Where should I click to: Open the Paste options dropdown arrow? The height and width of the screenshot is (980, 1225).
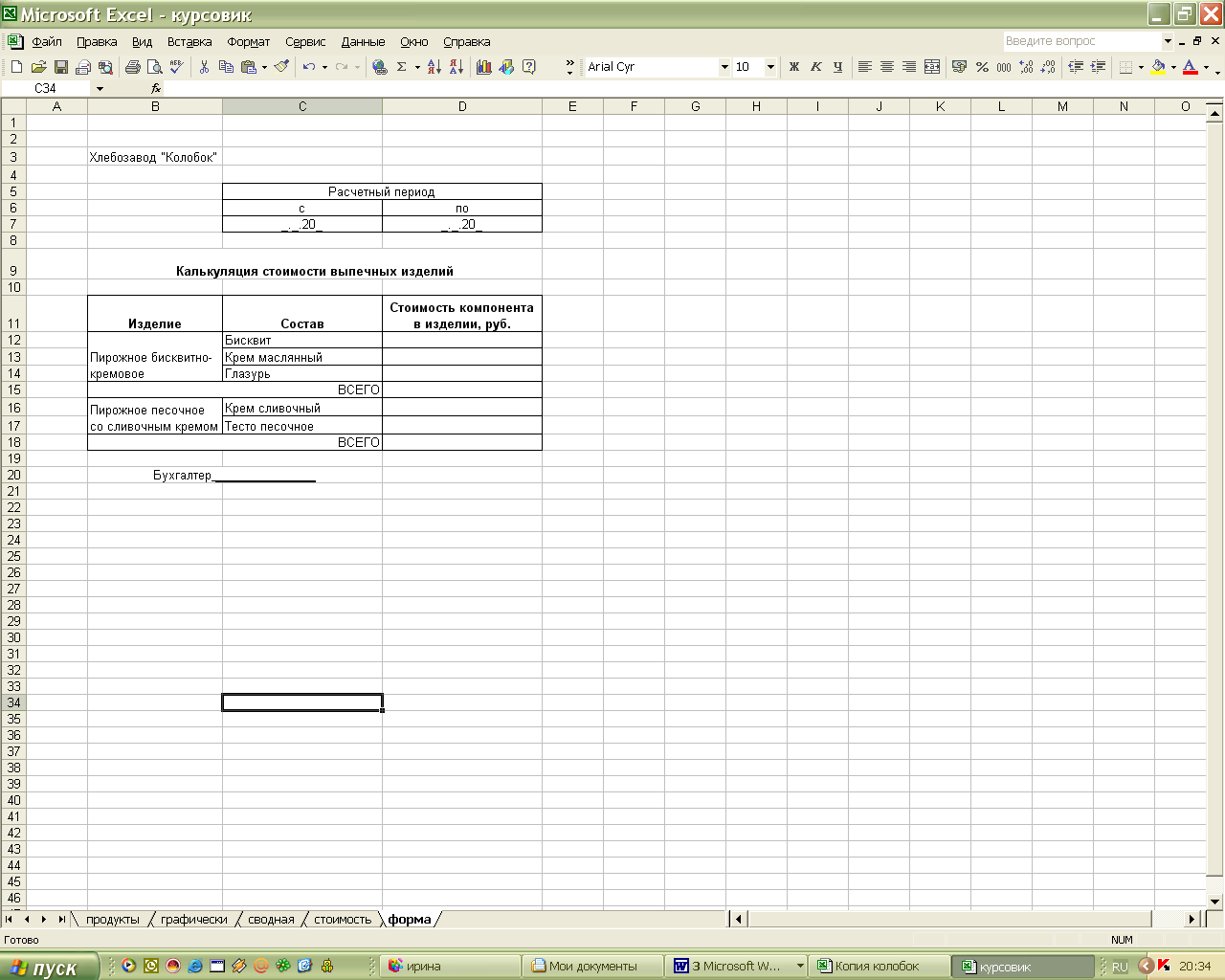tap(264, 67)
